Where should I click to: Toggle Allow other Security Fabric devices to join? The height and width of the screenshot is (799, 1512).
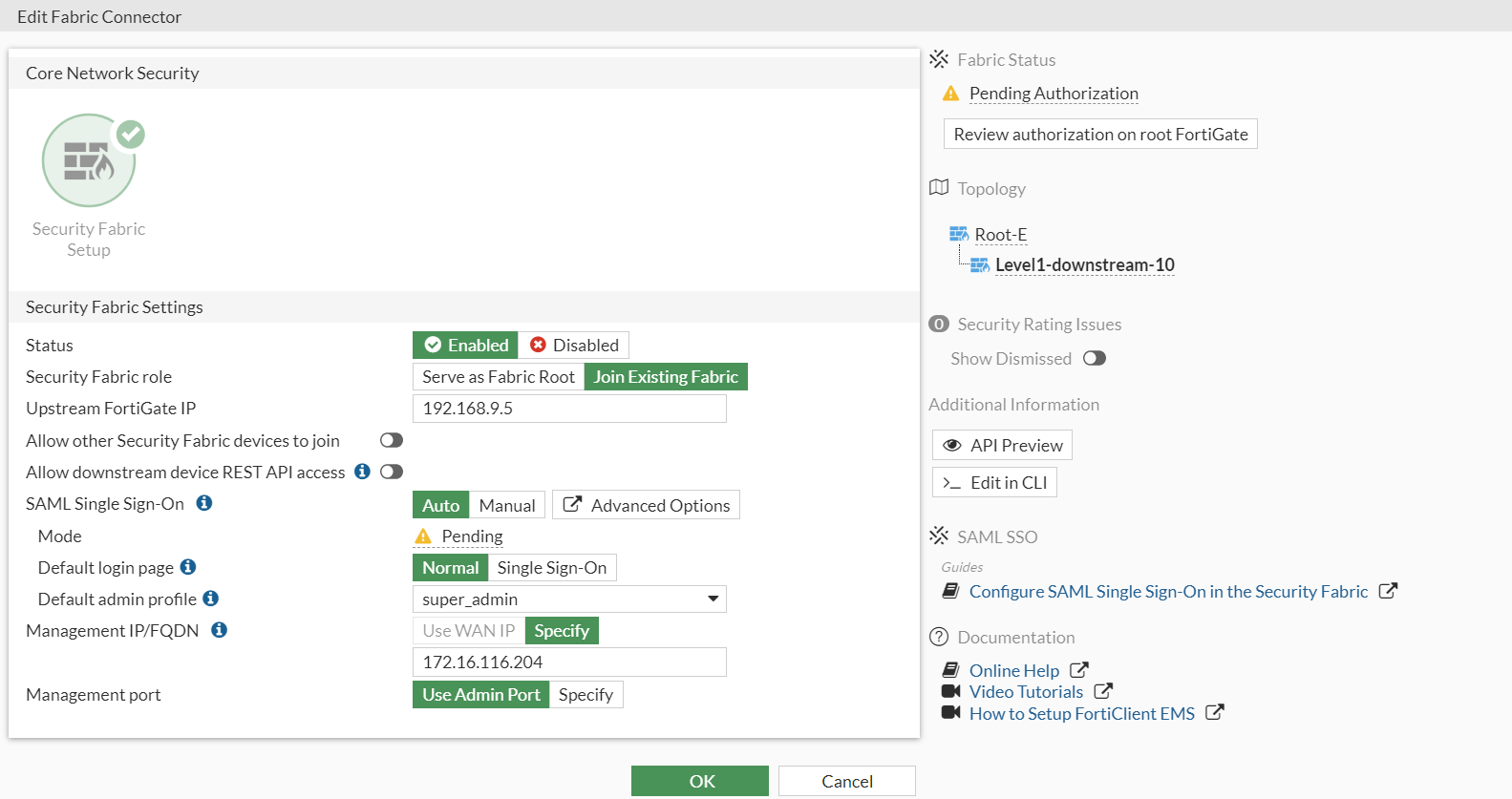click(x=392, y=440)
